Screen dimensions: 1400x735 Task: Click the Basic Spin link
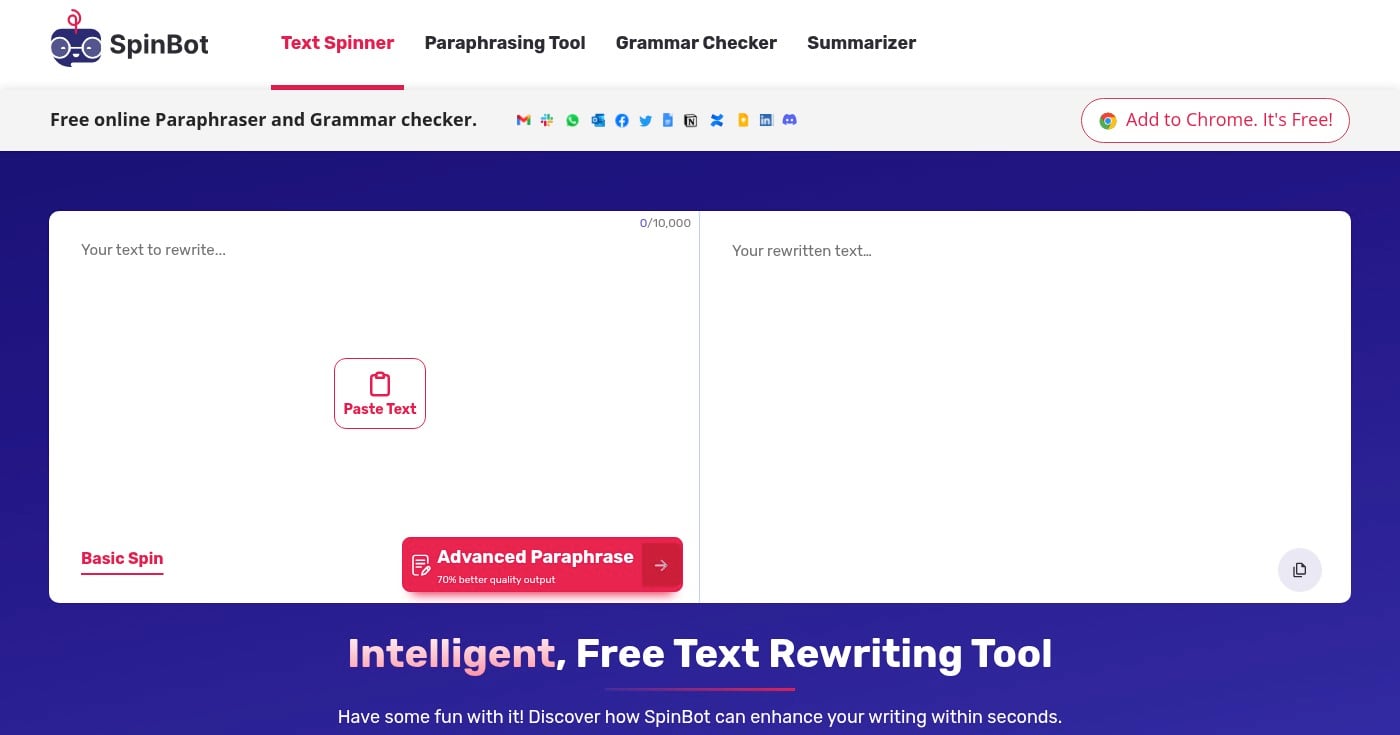coord(122,559)
